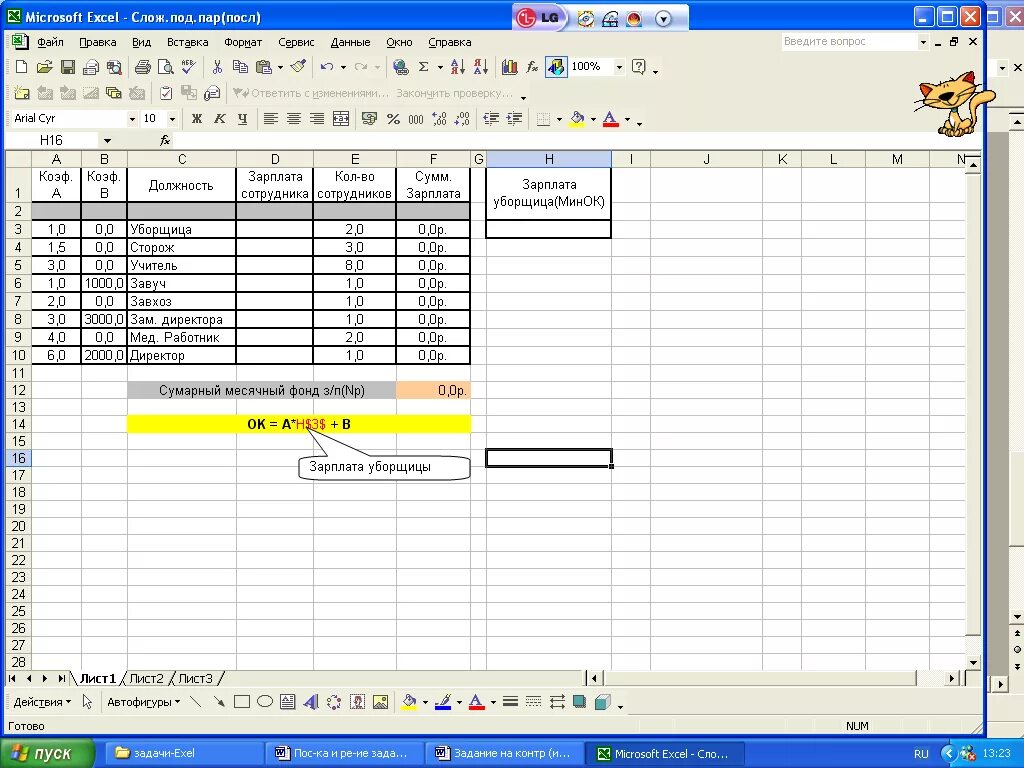Toggle underline formatting (Ч)
Screen dimensions: 1024x768
point(242,118)
